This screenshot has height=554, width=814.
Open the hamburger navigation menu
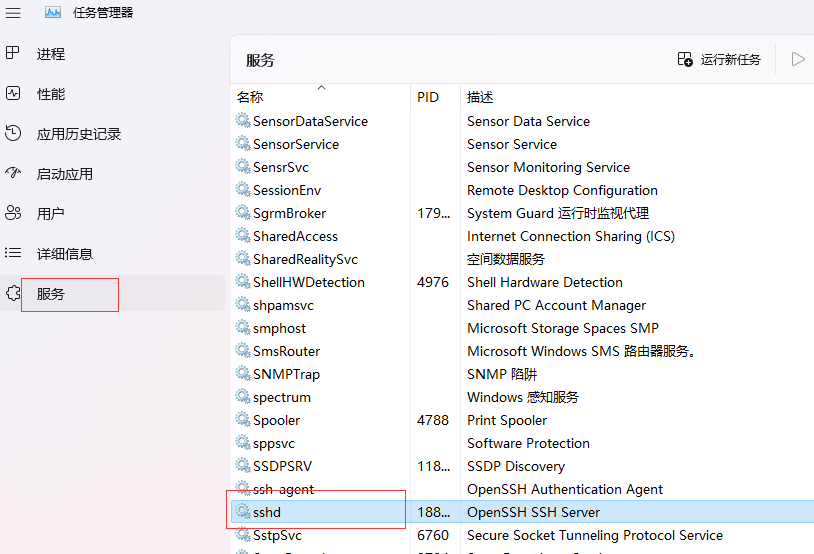point(13,13)
